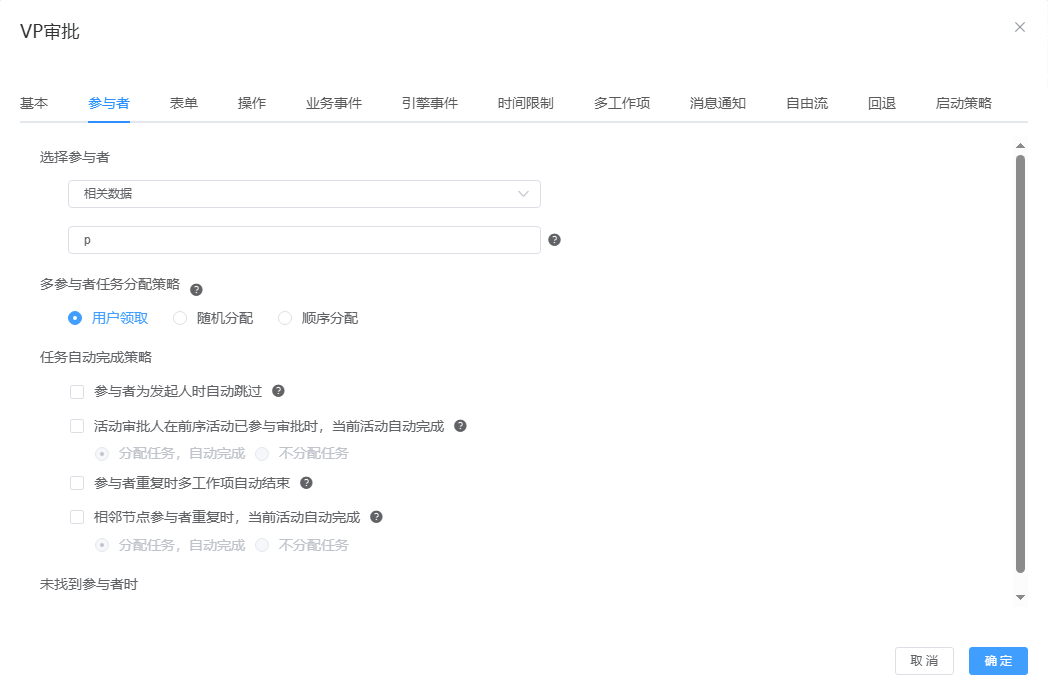Click help icon after 相邻节点参与者重复时 option
Viewport: 1048px width, 692px height.
[x=377, y=517]
